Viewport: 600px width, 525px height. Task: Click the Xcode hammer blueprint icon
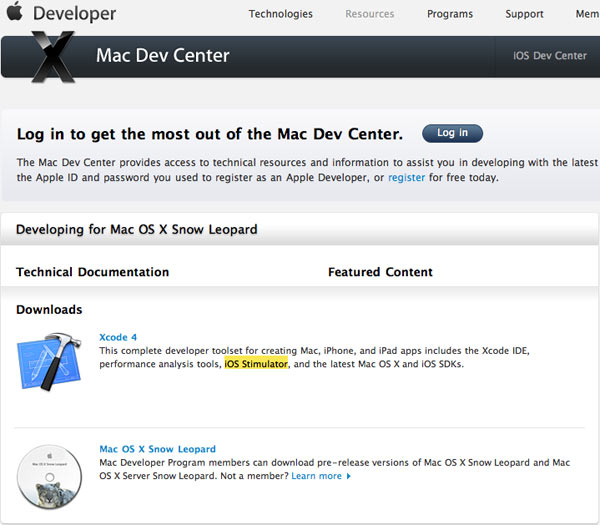tap(50, 361)
